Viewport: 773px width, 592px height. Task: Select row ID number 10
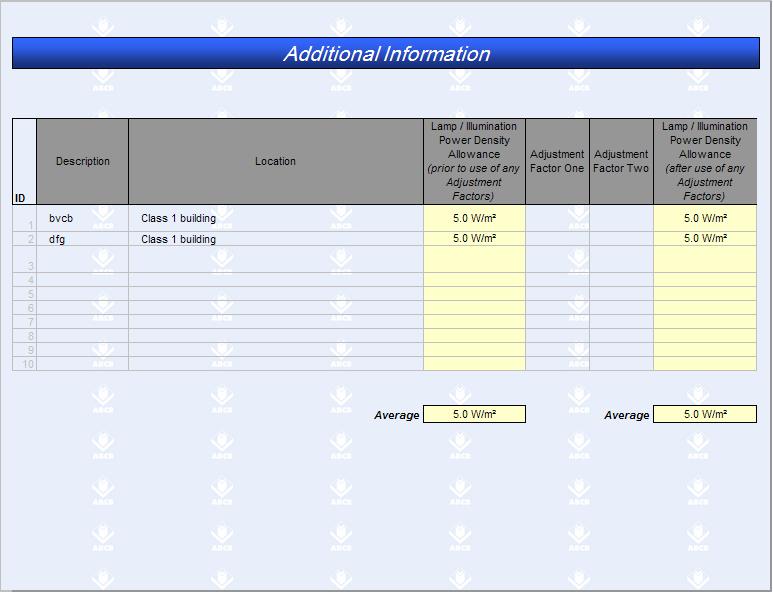(24, 364)
